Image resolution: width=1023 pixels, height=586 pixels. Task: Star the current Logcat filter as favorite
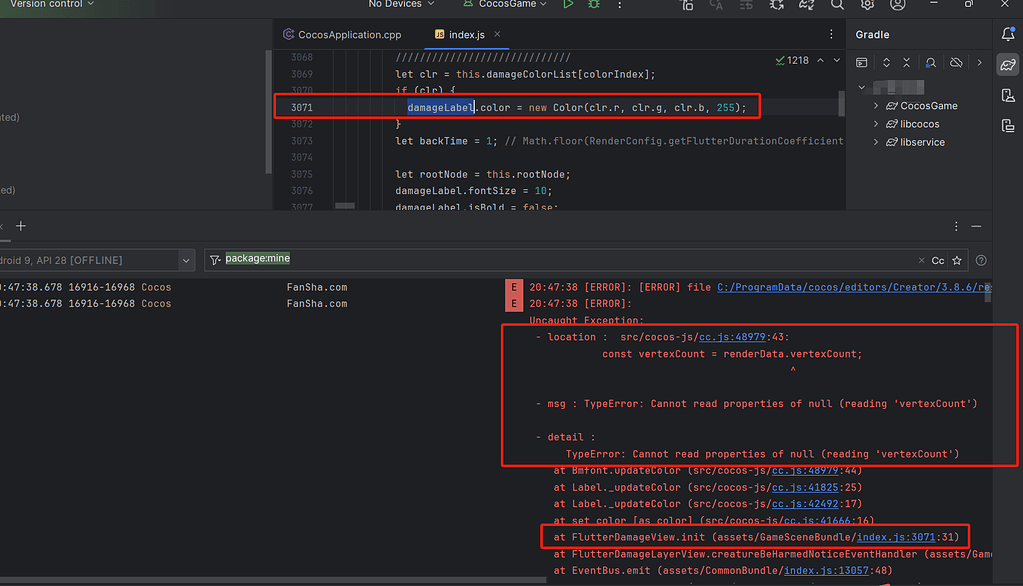(x=956, y=260)
